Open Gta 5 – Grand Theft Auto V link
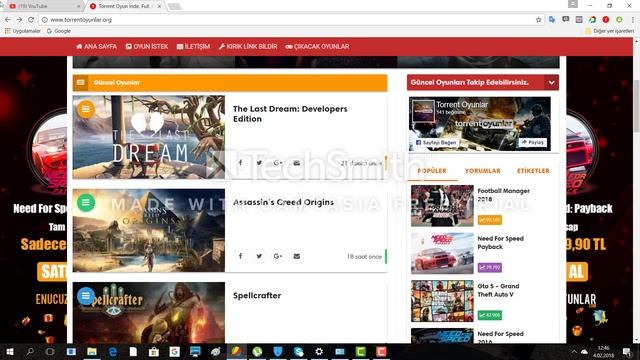 coord(498,290)
